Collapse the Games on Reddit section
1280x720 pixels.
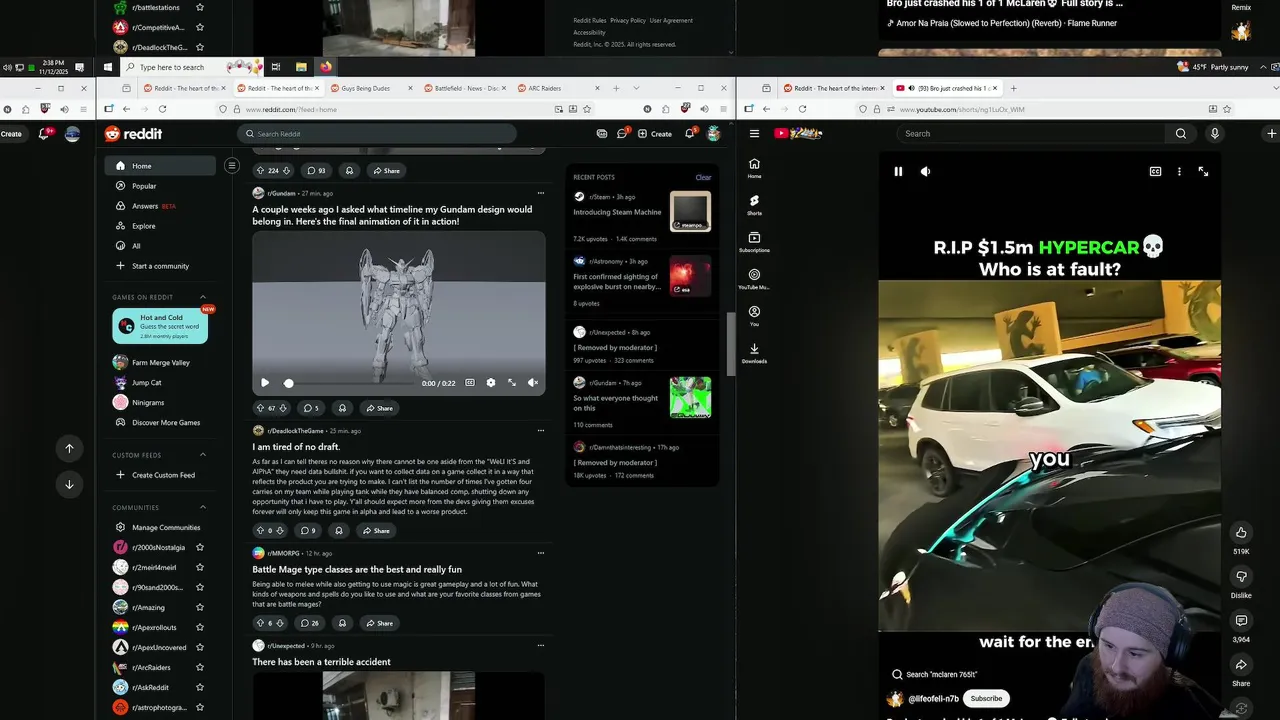point(203,297)
